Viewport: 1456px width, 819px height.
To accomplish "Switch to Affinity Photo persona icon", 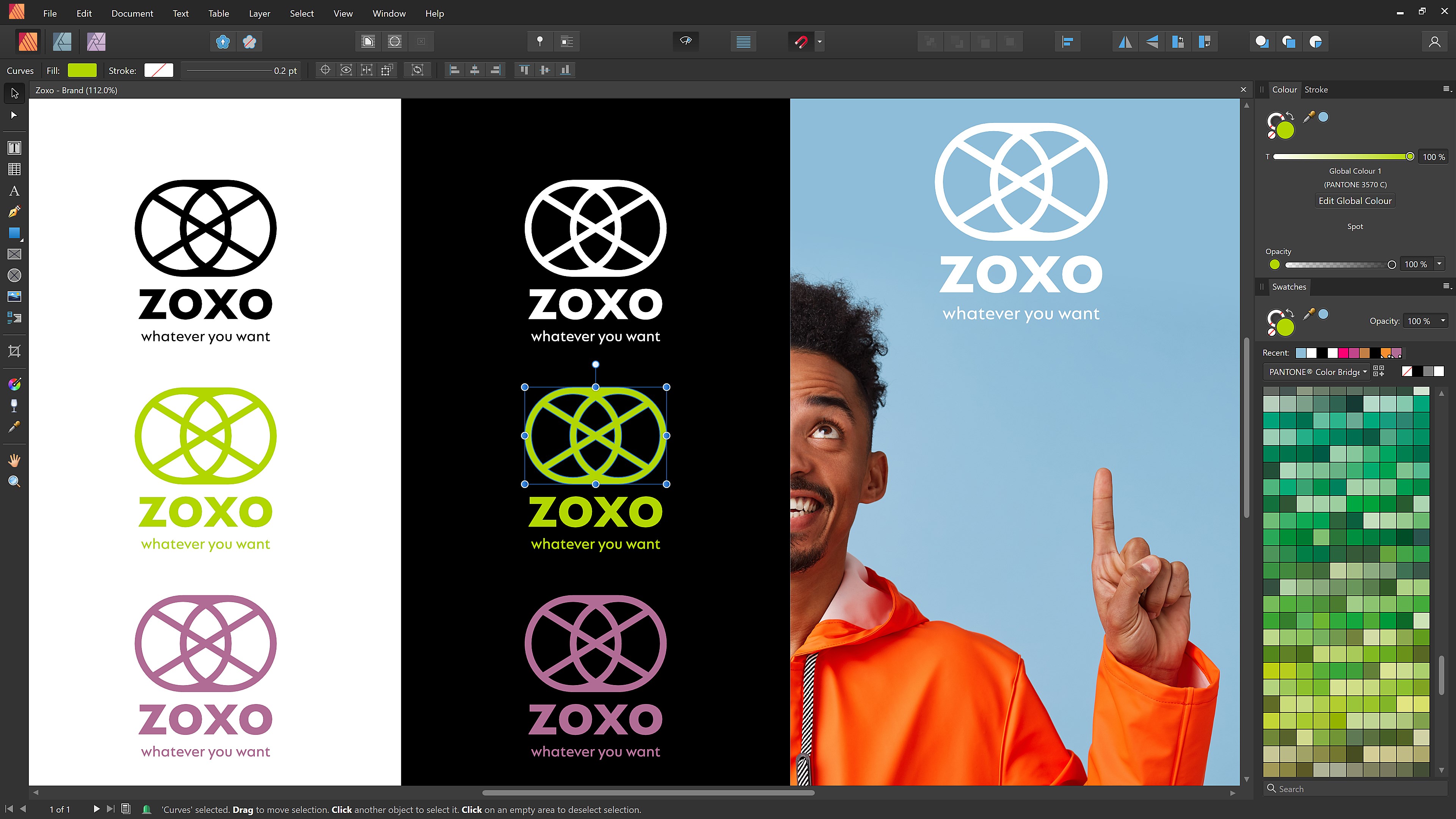I will coord(96,41).
